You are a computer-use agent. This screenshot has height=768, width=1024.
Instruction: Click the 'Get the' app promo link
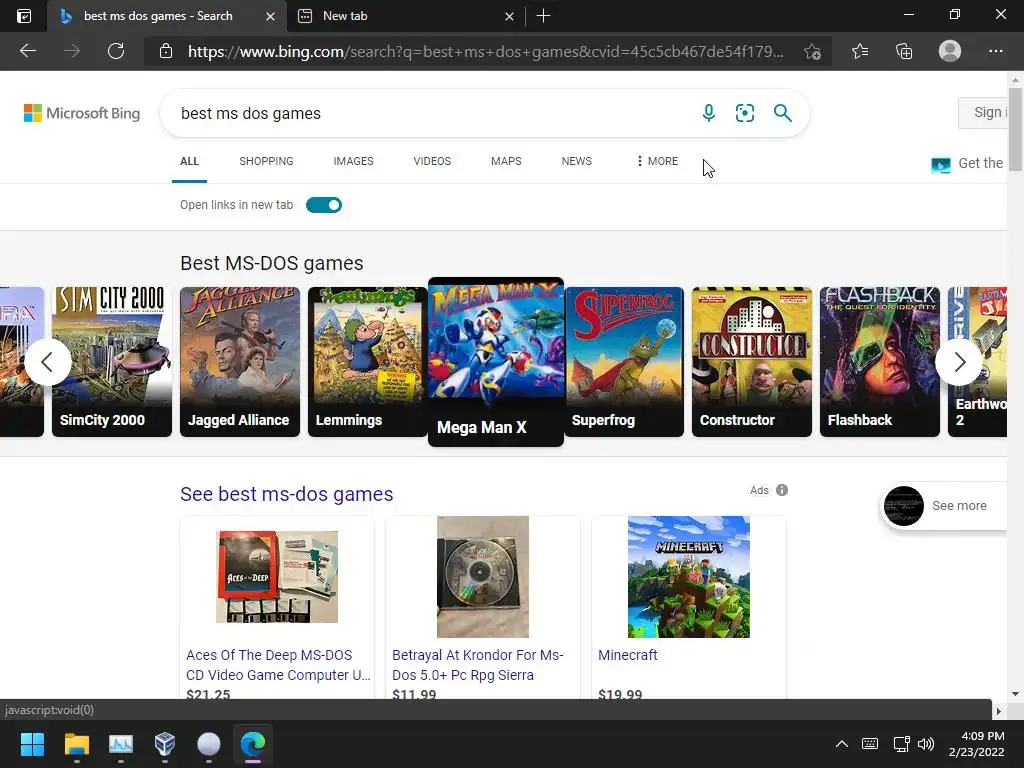point(968,163)
